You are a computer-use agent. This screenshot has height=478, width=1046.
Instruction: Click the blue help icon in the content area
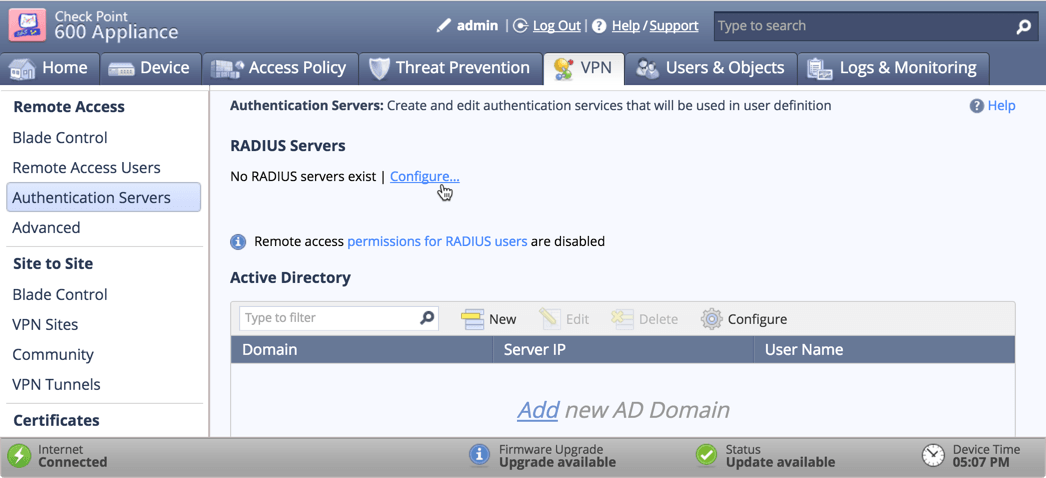[x=977, y=106]
